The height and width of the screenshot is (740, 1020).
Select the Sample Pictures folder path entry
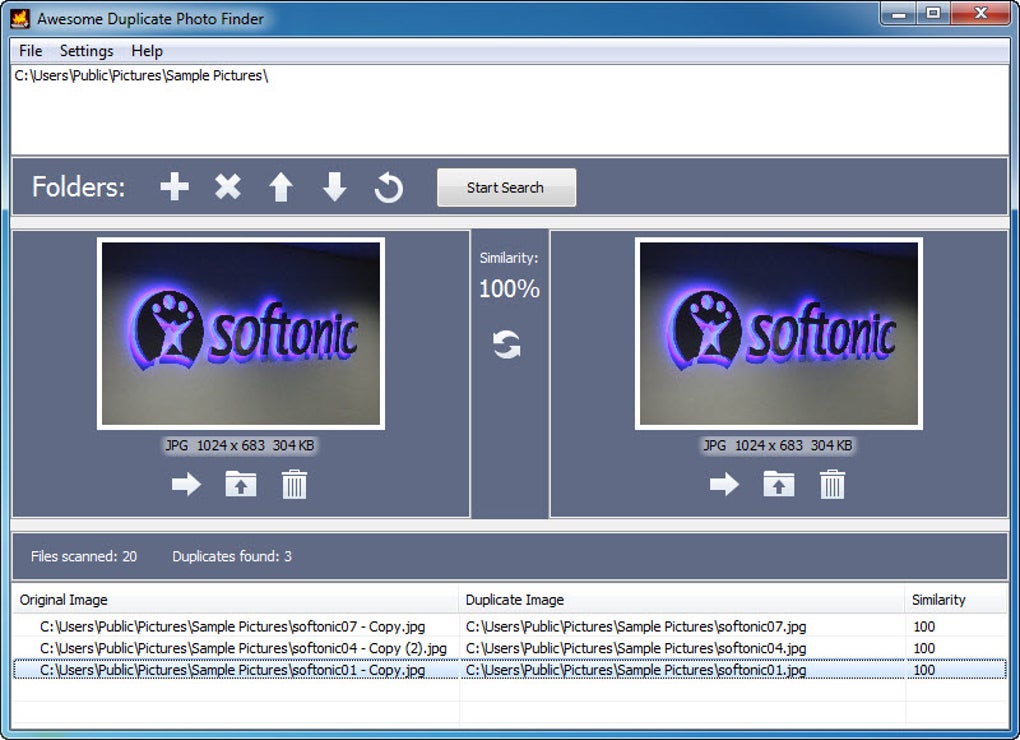141,75
